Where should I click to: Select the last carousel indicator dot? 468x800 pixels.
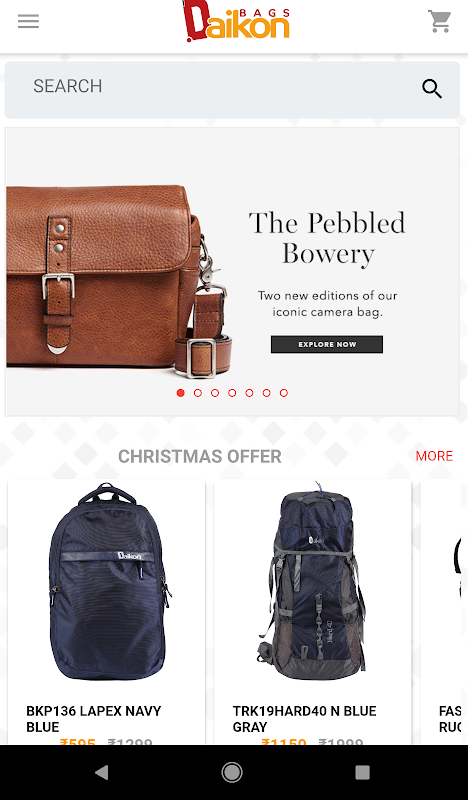point(284,393)
